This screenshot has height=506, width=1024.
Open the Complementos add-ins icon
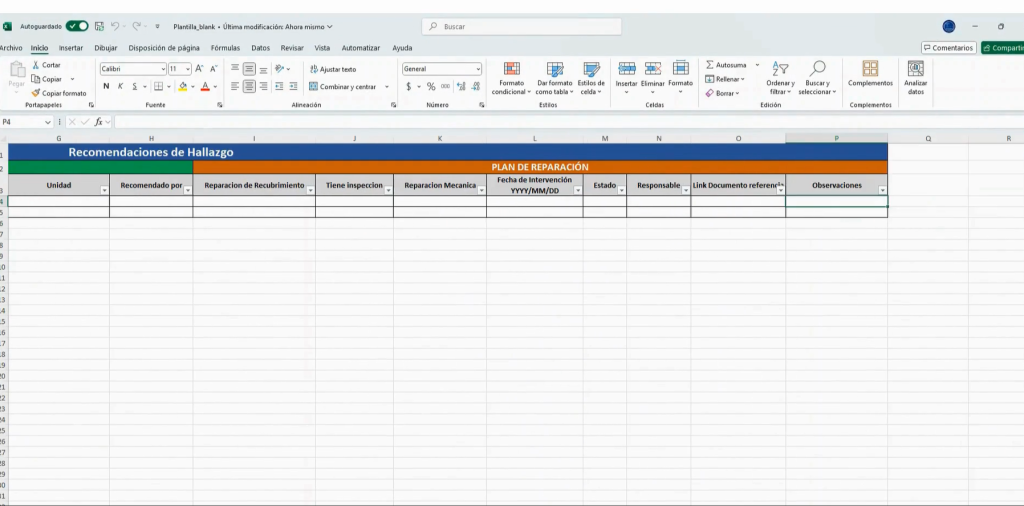pyautogui.click(x=870, y=69)
